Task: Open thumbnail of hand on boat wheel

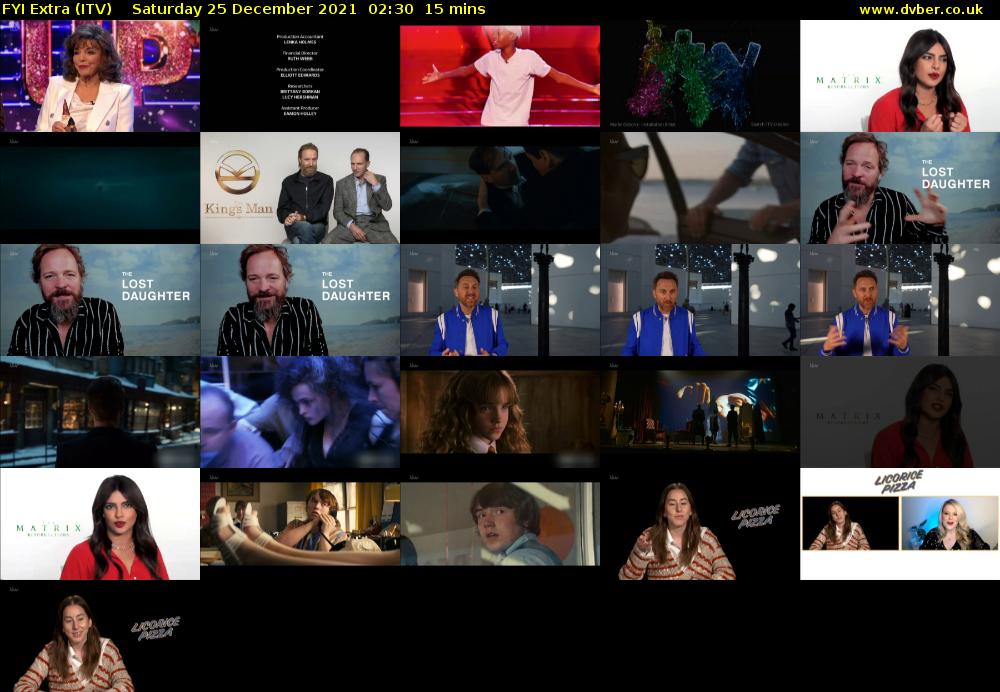Action: coord(700,188)
